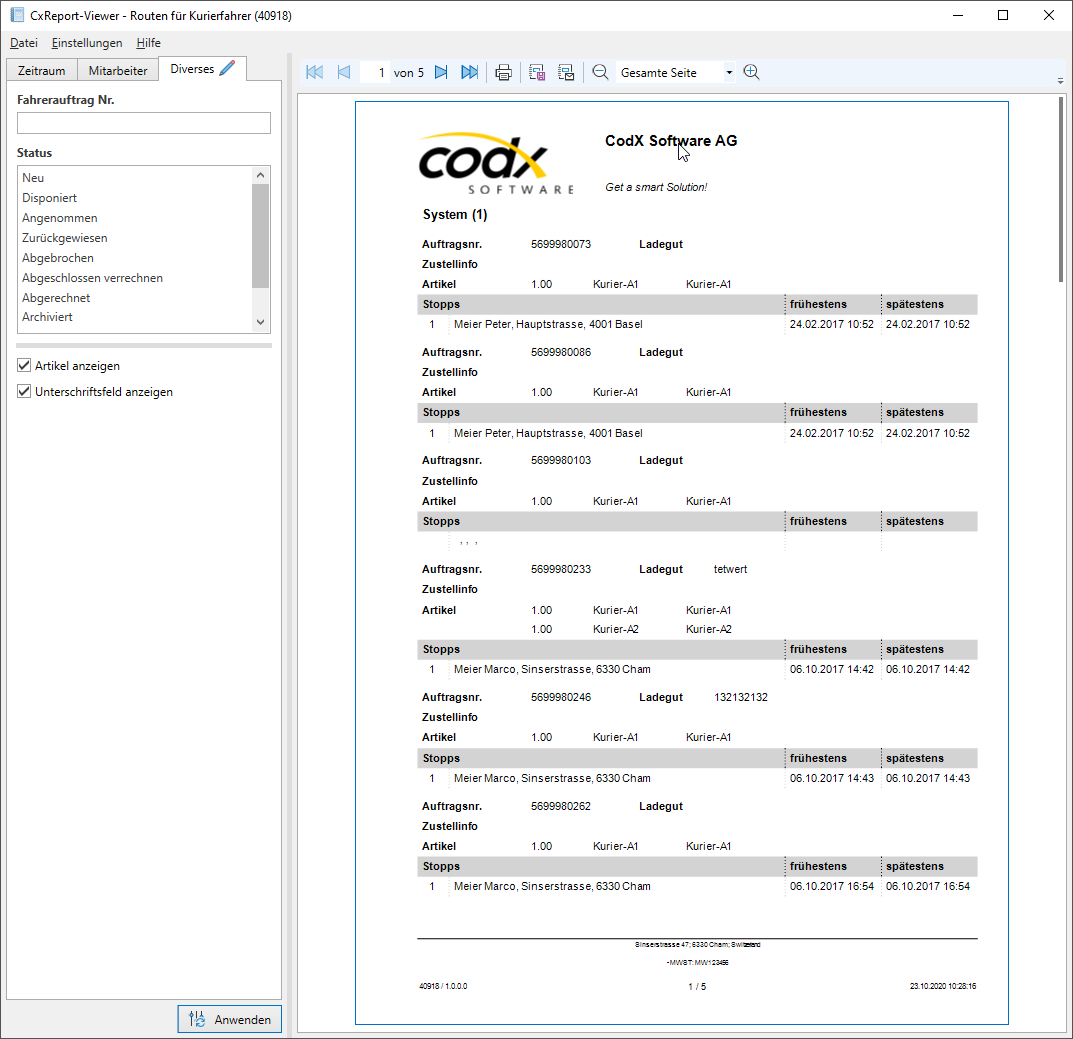The image size is (1073, 1039).
Task: Click the Status list scroll-up arrow
Action: [x=260, y=175]
